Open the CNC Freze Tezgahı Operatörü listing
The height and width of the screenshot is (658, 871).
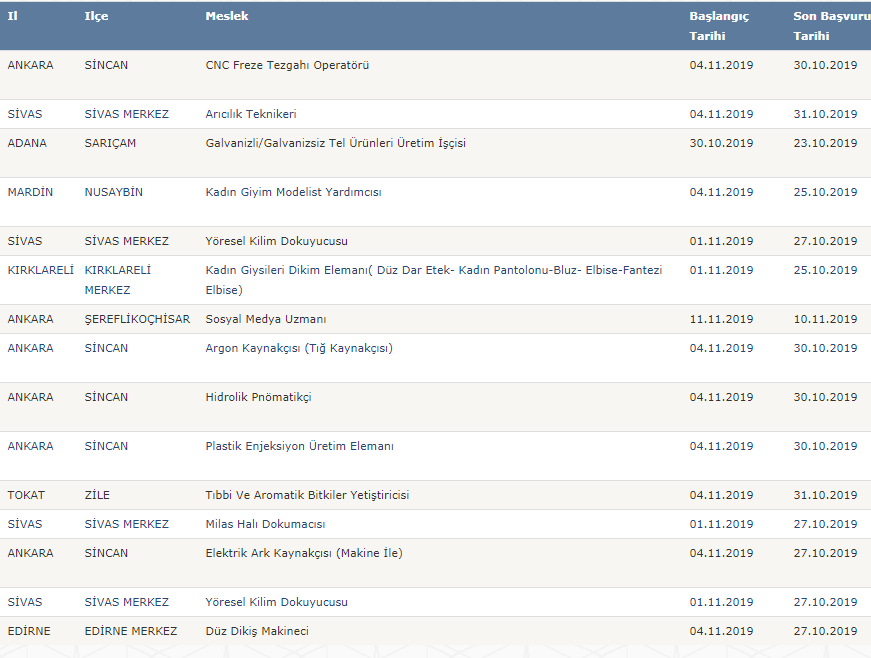coord(287,65)
